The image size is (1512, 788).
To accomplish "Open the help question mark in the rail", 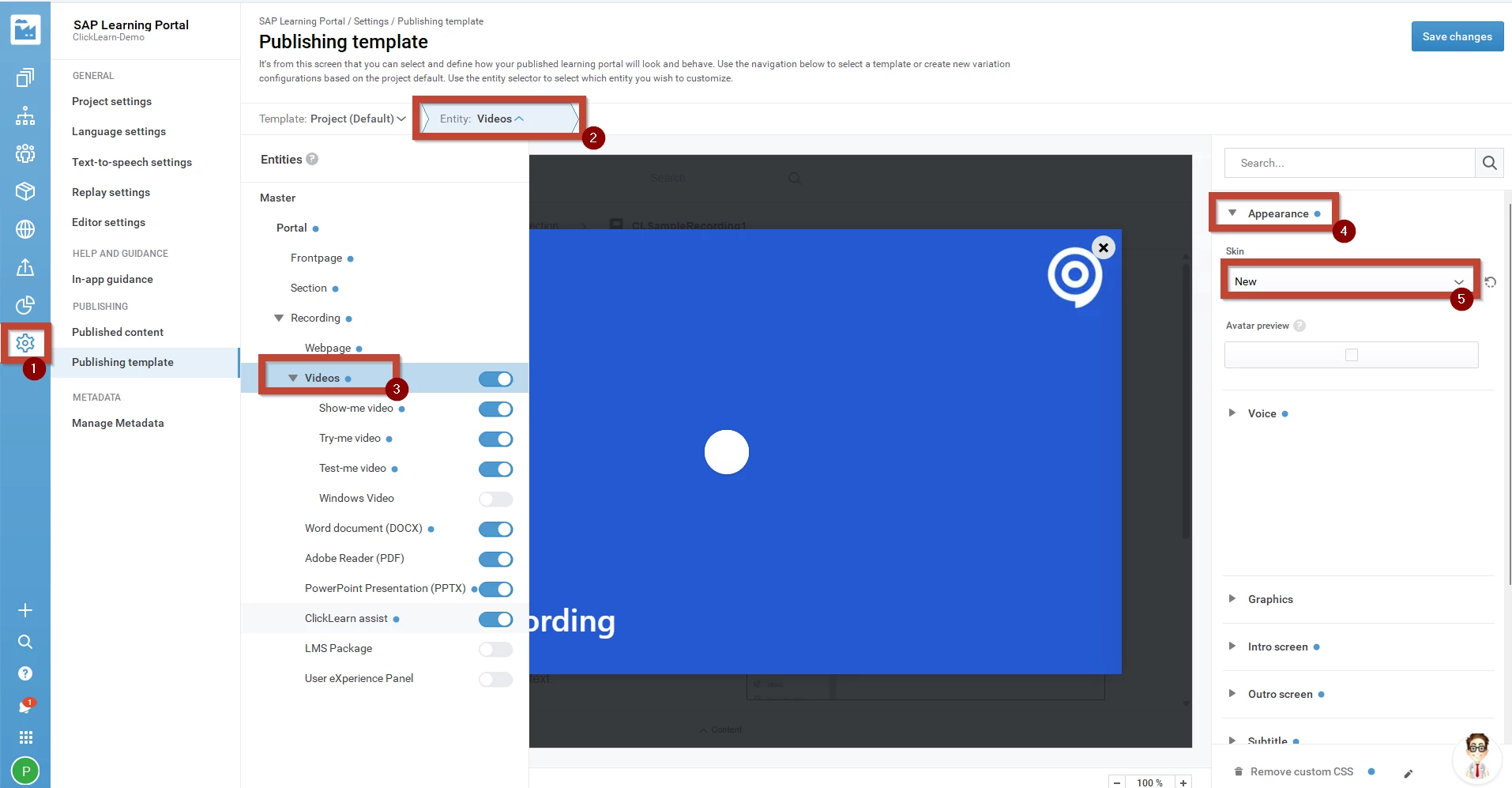I will pos(25,673).
